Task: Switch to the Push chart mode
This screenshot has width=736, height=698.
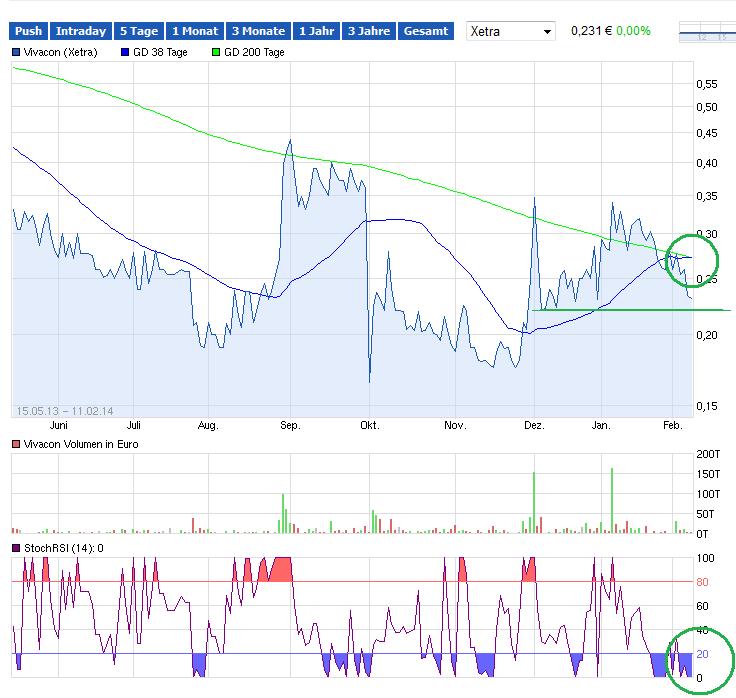Action: tap(28, 31)
